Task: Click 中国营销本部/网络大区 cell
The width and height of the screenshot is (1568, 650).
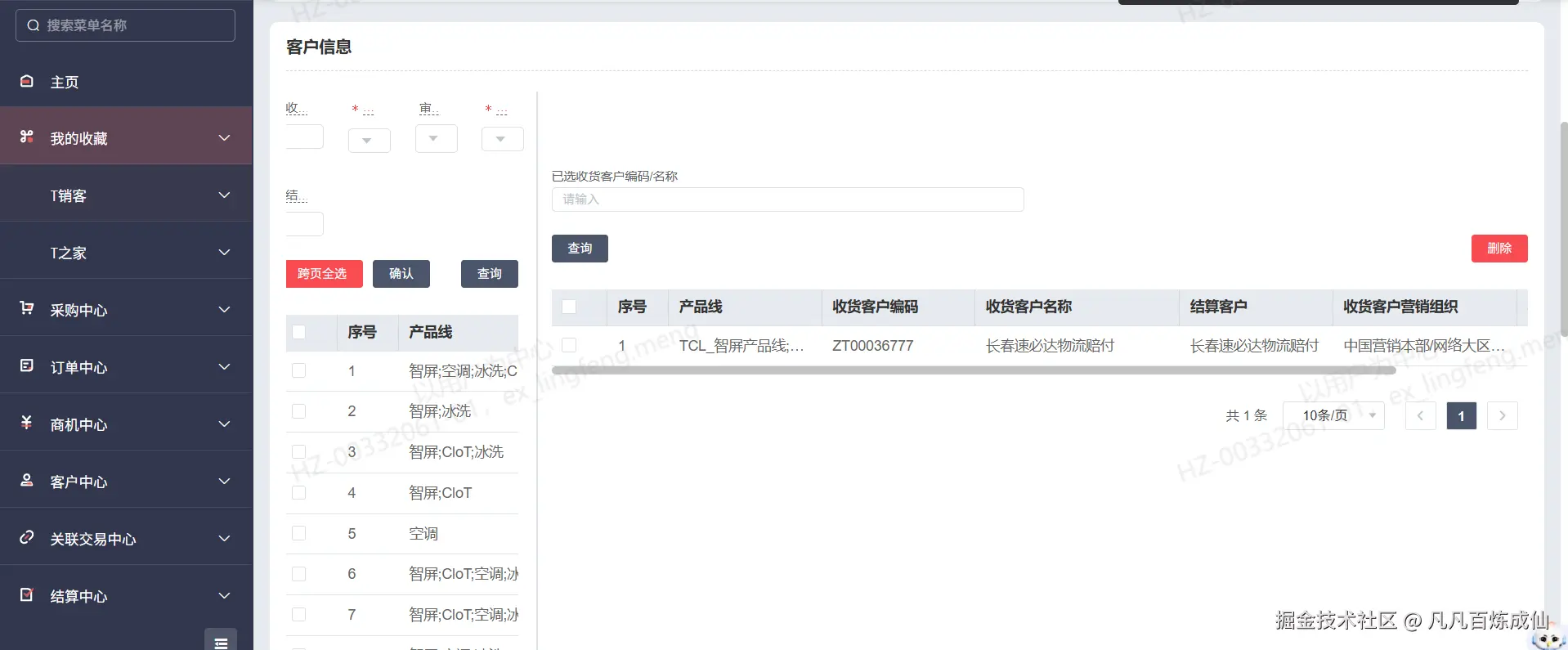Action: pos(1424,346)
